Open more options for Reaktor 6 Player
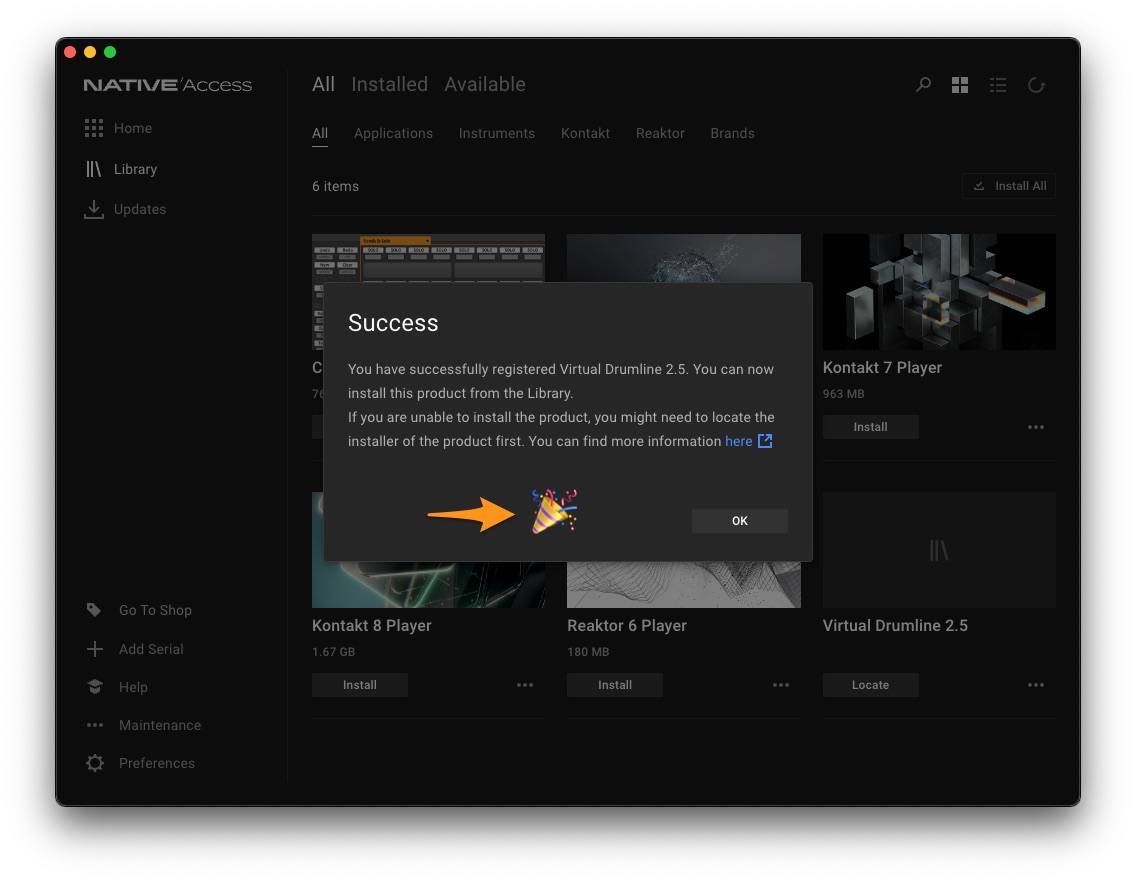This screenshot has width=1136, height=880. tap(780, 685)
